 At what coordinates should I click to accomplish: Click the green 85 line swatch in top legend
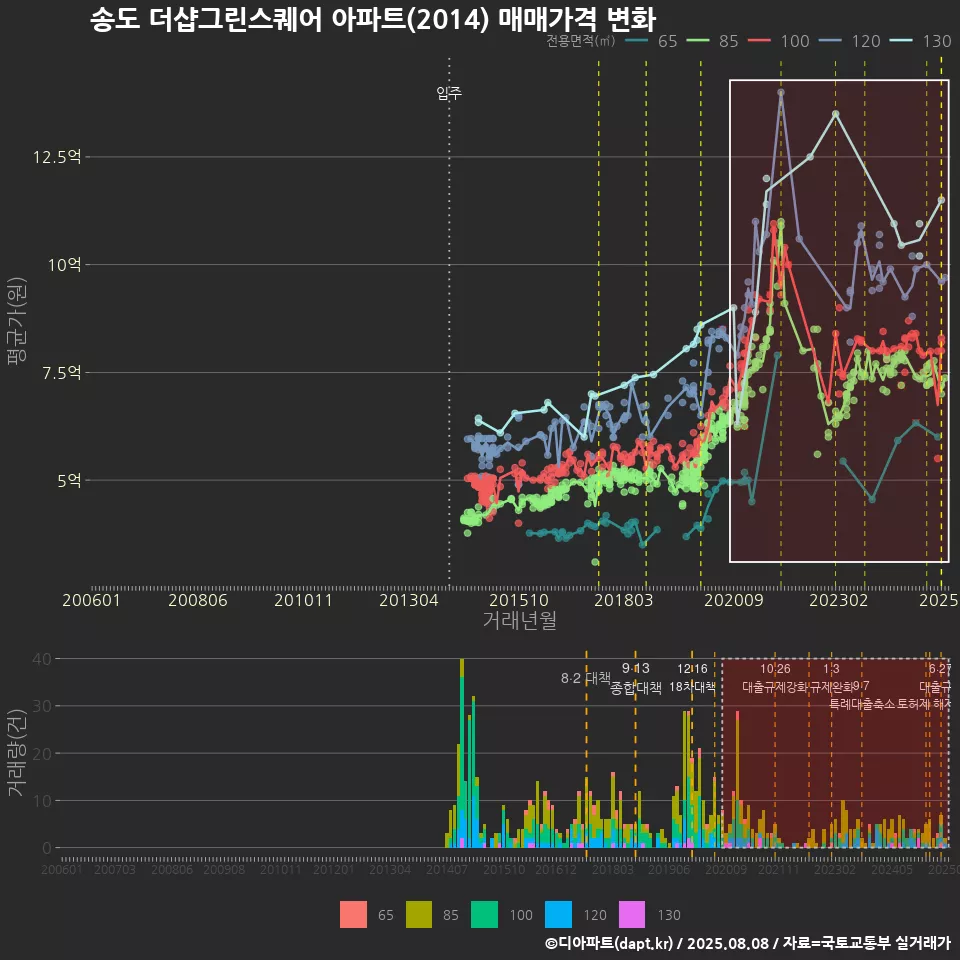point(698,41)
